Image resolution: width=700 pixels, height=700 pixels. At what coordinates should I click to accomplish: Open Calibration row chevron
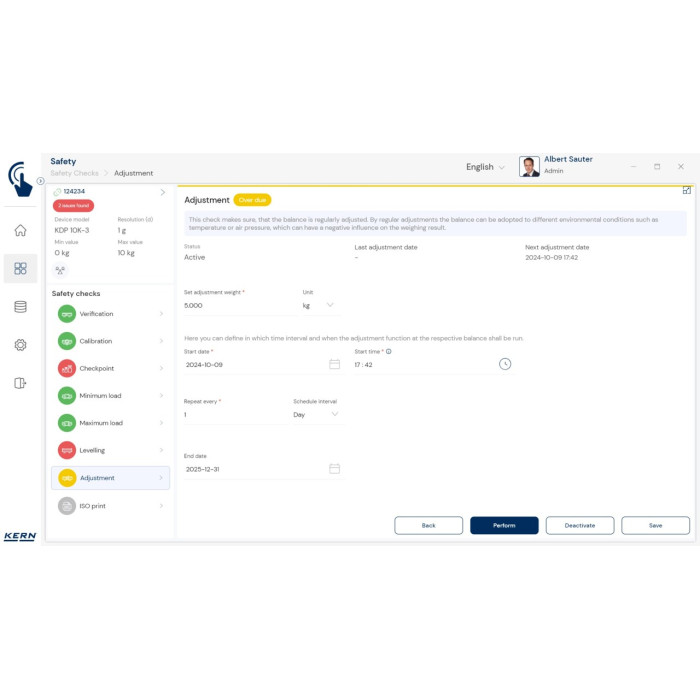(x=161, y=341)
